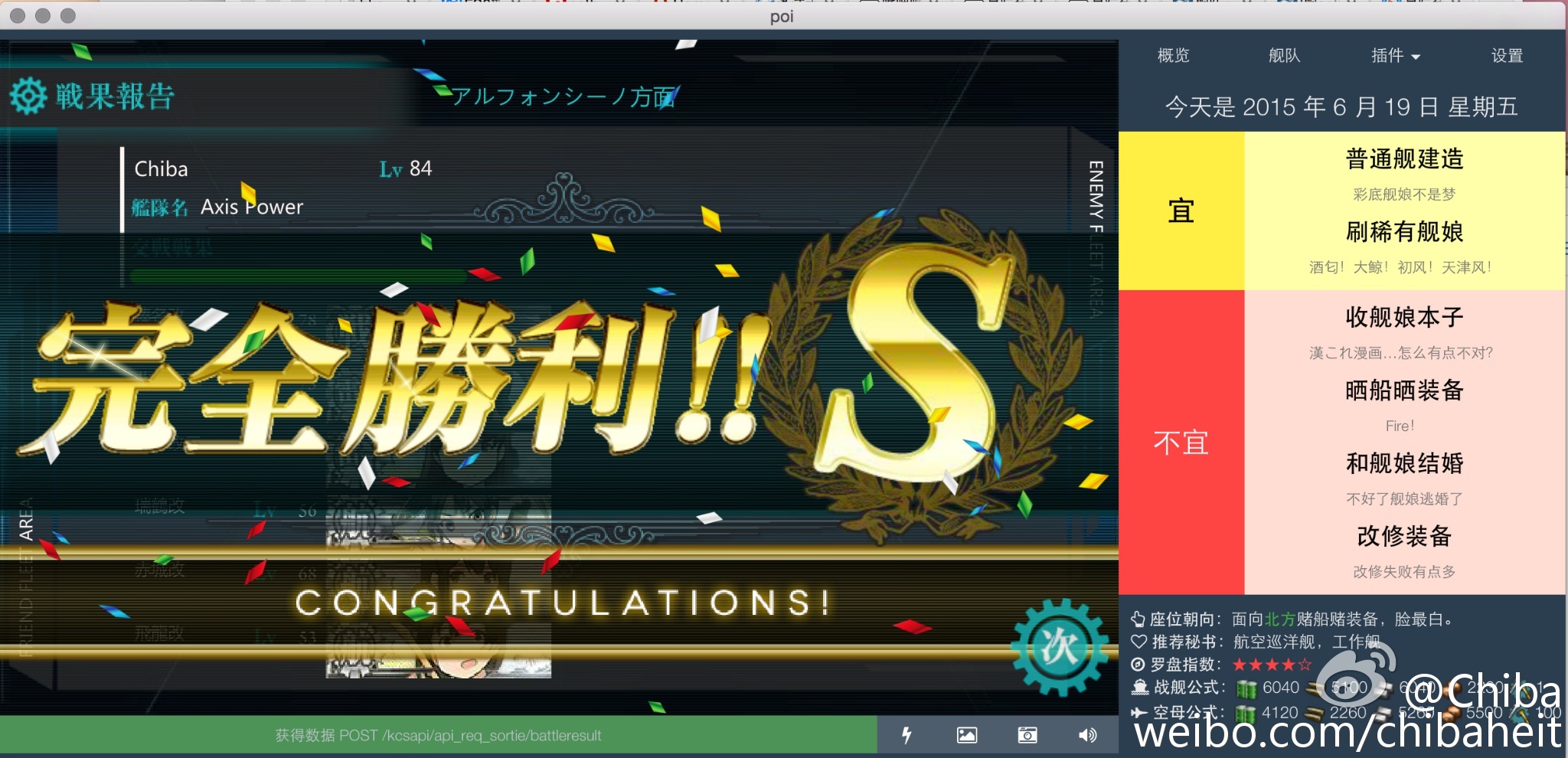Screen dimensions: 1568x758
Task: Take a screenshot with the camera icon
Action: click(1027, 735)
